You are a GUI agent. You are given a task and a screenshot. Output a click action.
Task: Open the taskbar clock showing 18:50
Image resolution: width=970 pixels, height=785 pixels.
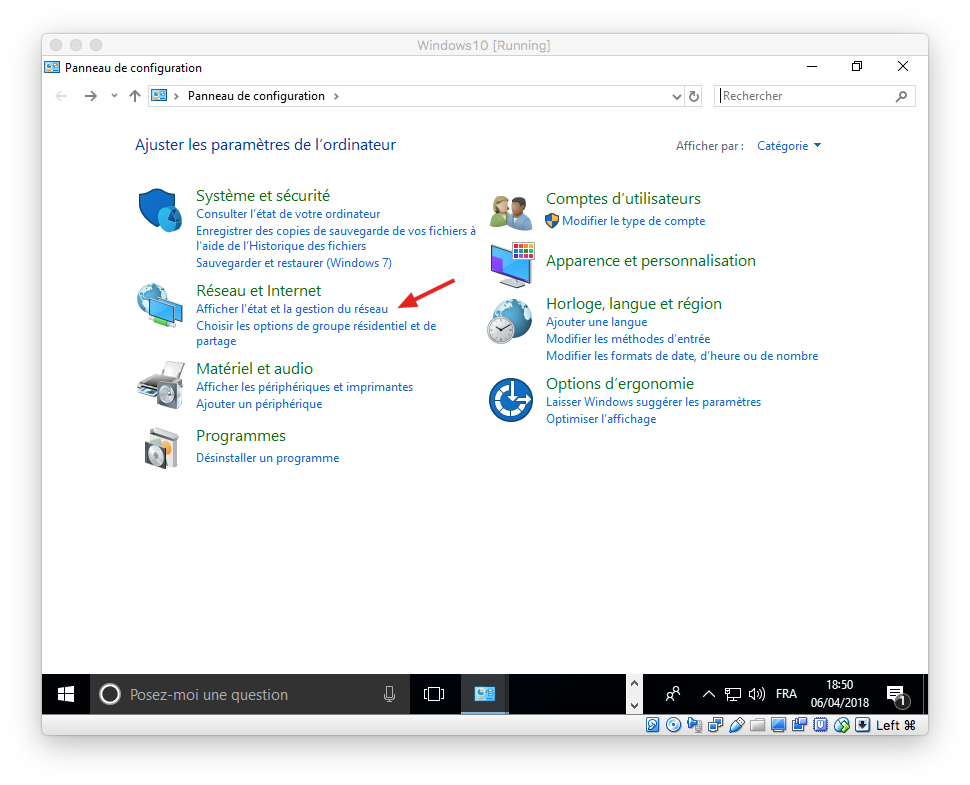click(839, 694)
